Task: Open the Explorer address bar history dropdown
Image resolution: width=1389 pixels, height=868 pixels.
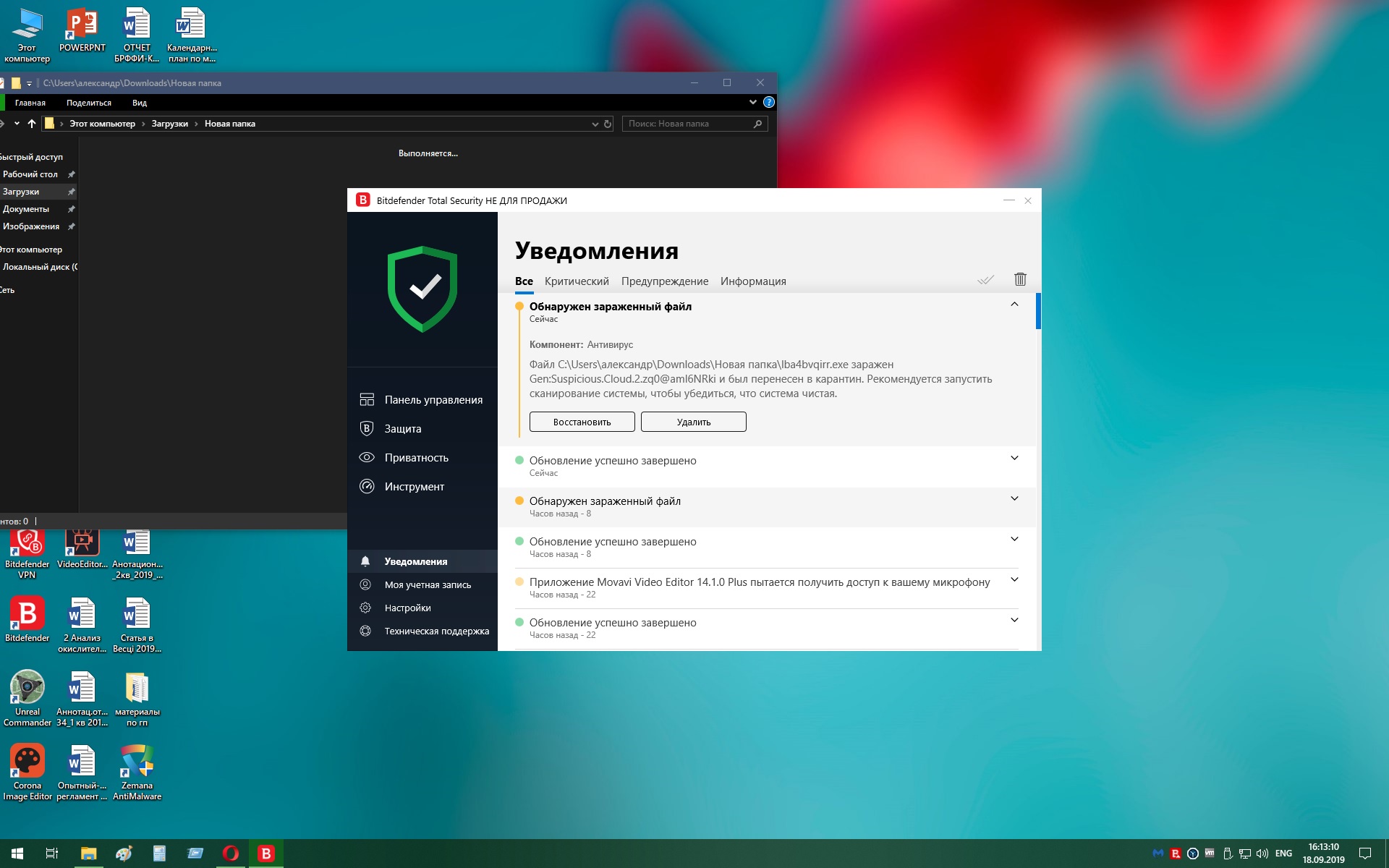Action: 595,124
